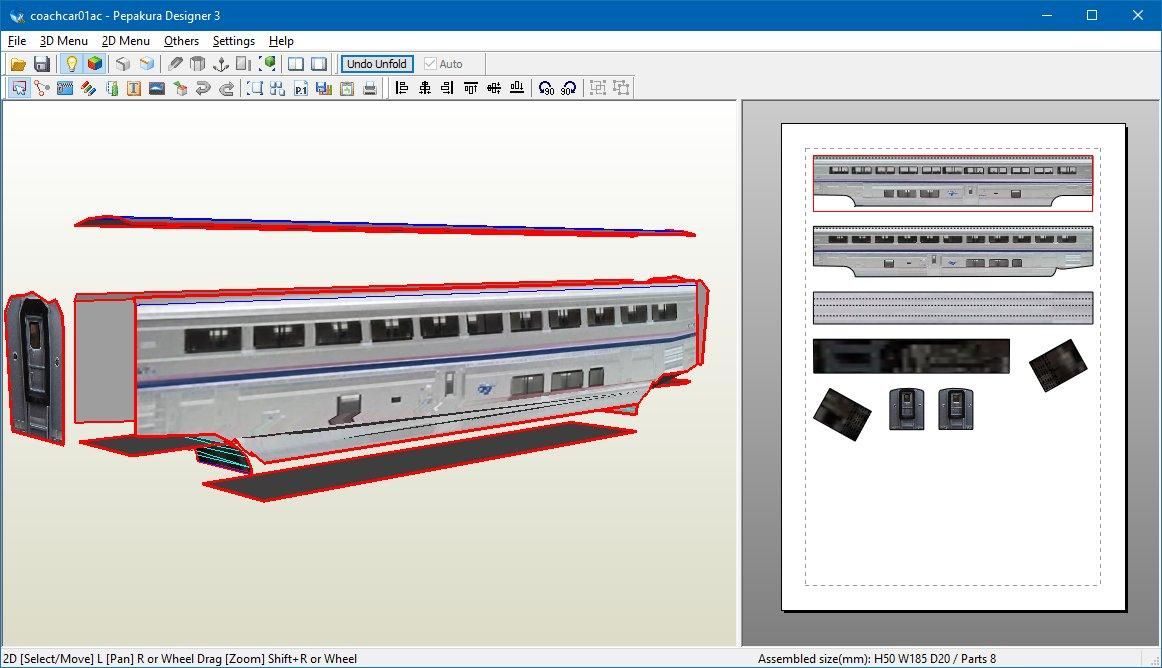Select the Select/Move arrow tool
The height and width of the screenshot is (668, 1162).
[x=18, y=88]
